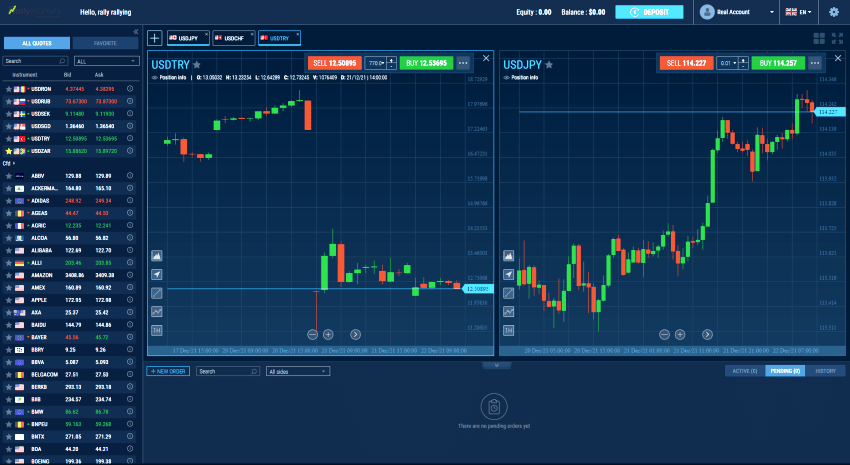Open the History orders tab

(825, 371)
